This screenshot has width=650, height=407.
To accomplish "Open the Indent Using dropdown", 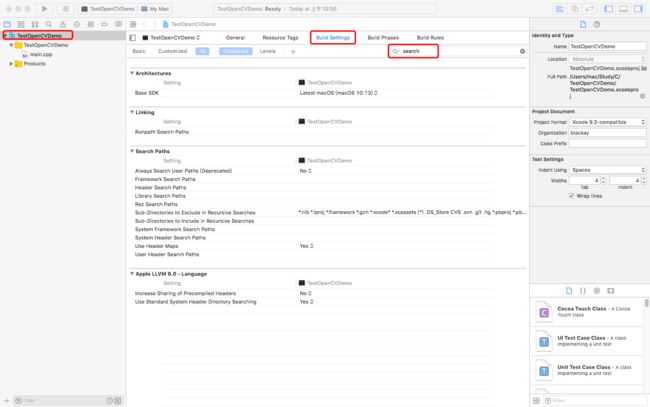I will pos(608,170).
